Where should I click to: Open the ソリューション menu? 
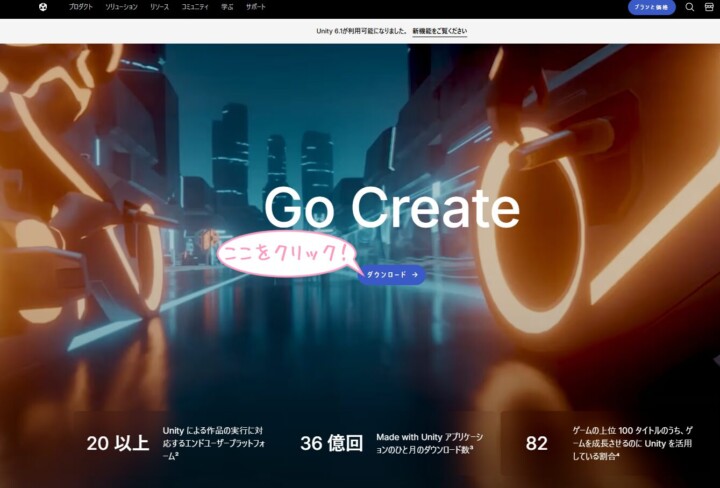coord(121,7)
